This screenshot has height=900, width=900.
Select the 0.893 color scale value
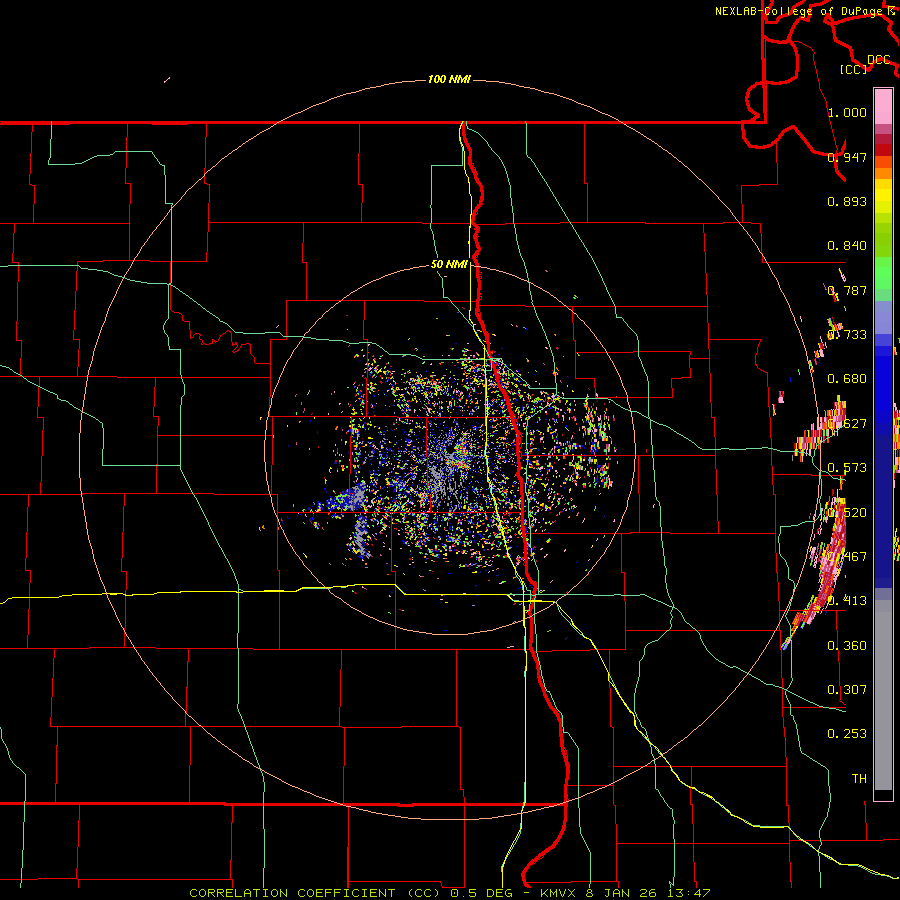point(847,201)
